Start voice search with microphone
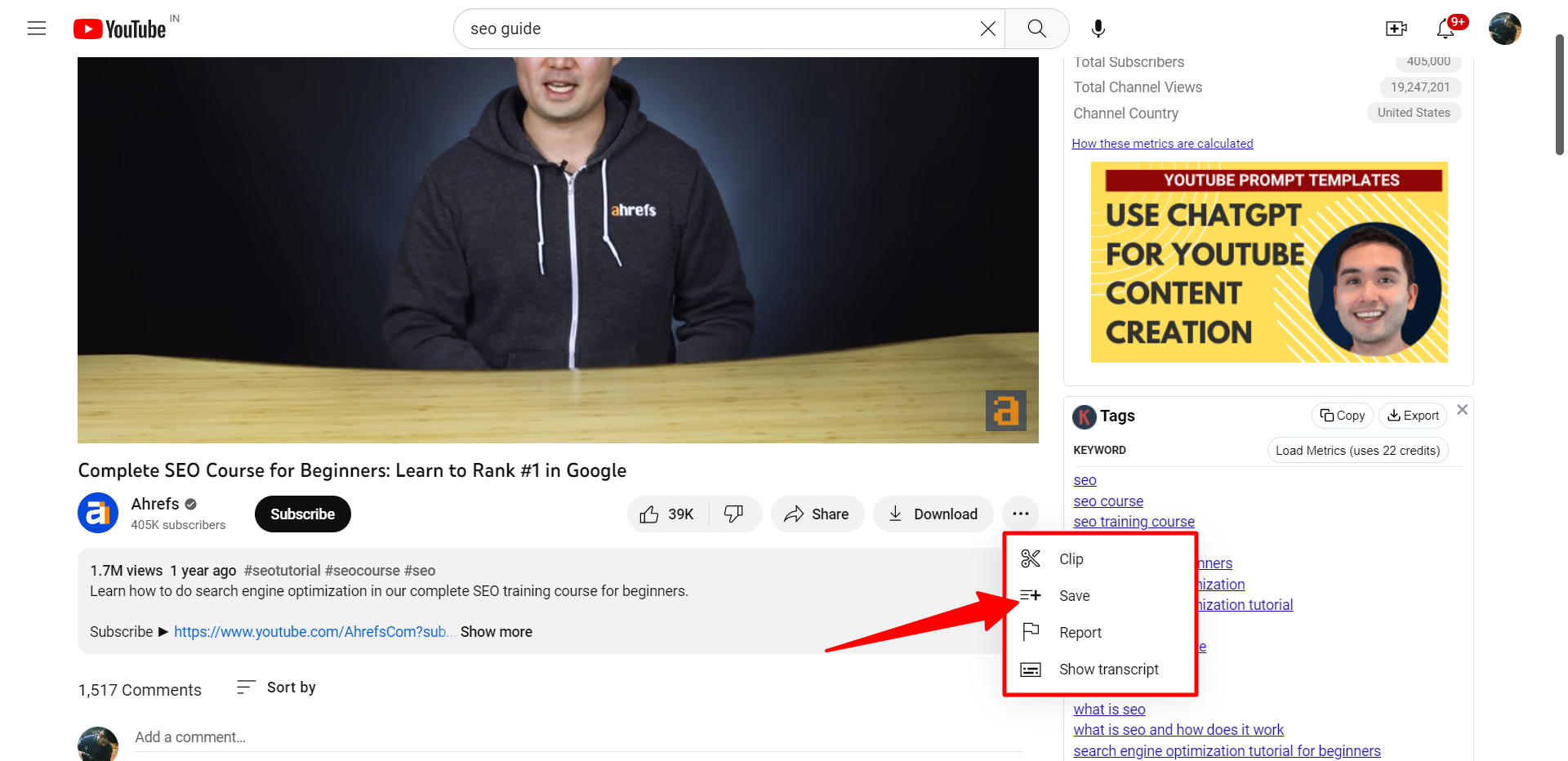The image size is (1568, 761). click(x=1098, y=29)
